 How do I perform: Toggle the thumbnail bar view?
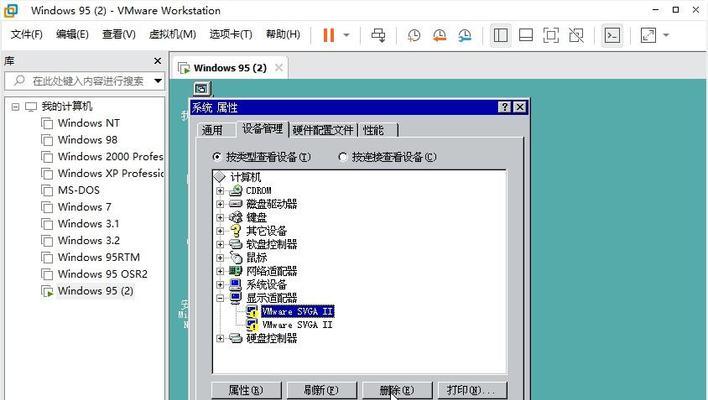pos(526,35)
